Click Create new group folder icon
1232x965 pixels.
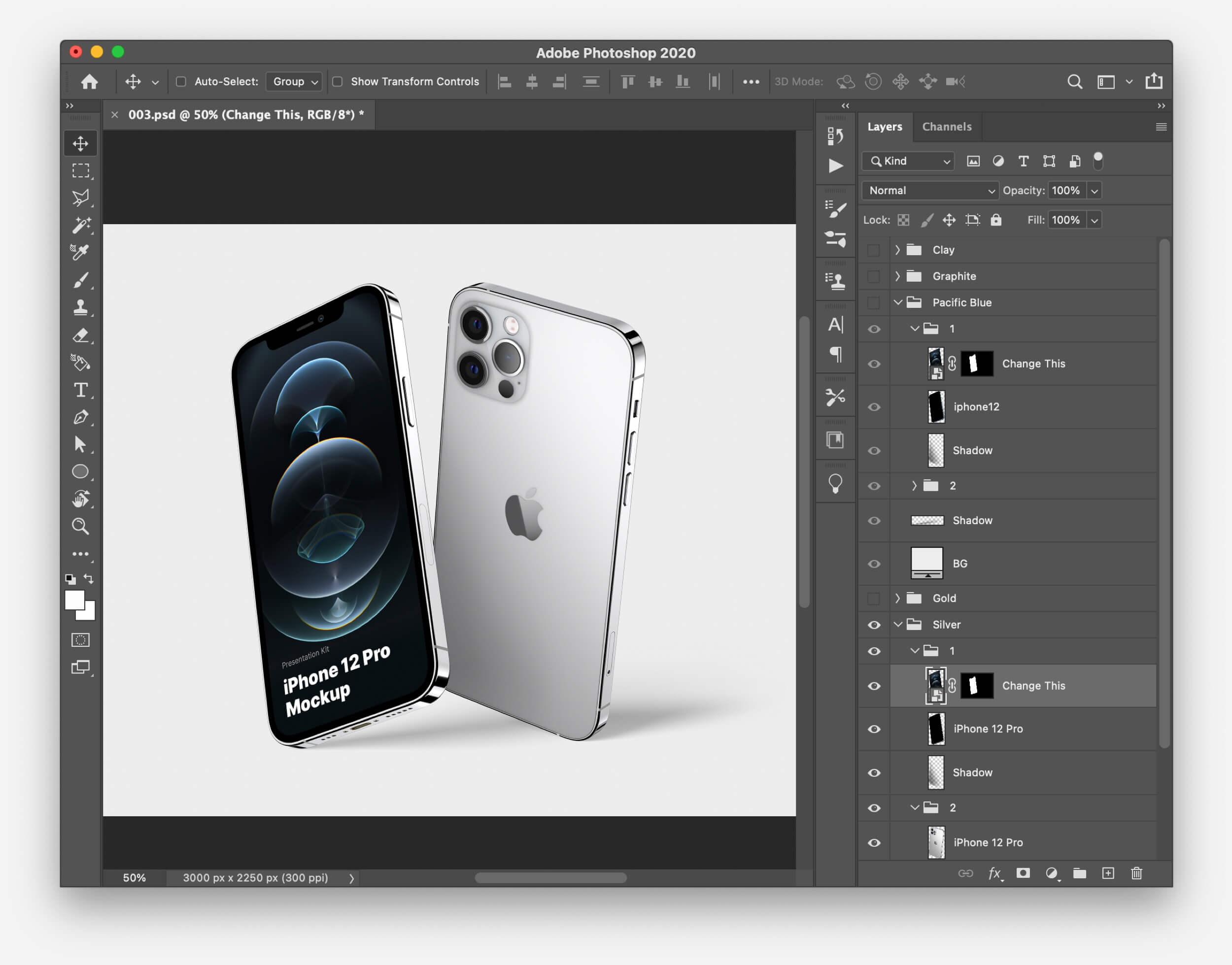tap(1079, 873)
